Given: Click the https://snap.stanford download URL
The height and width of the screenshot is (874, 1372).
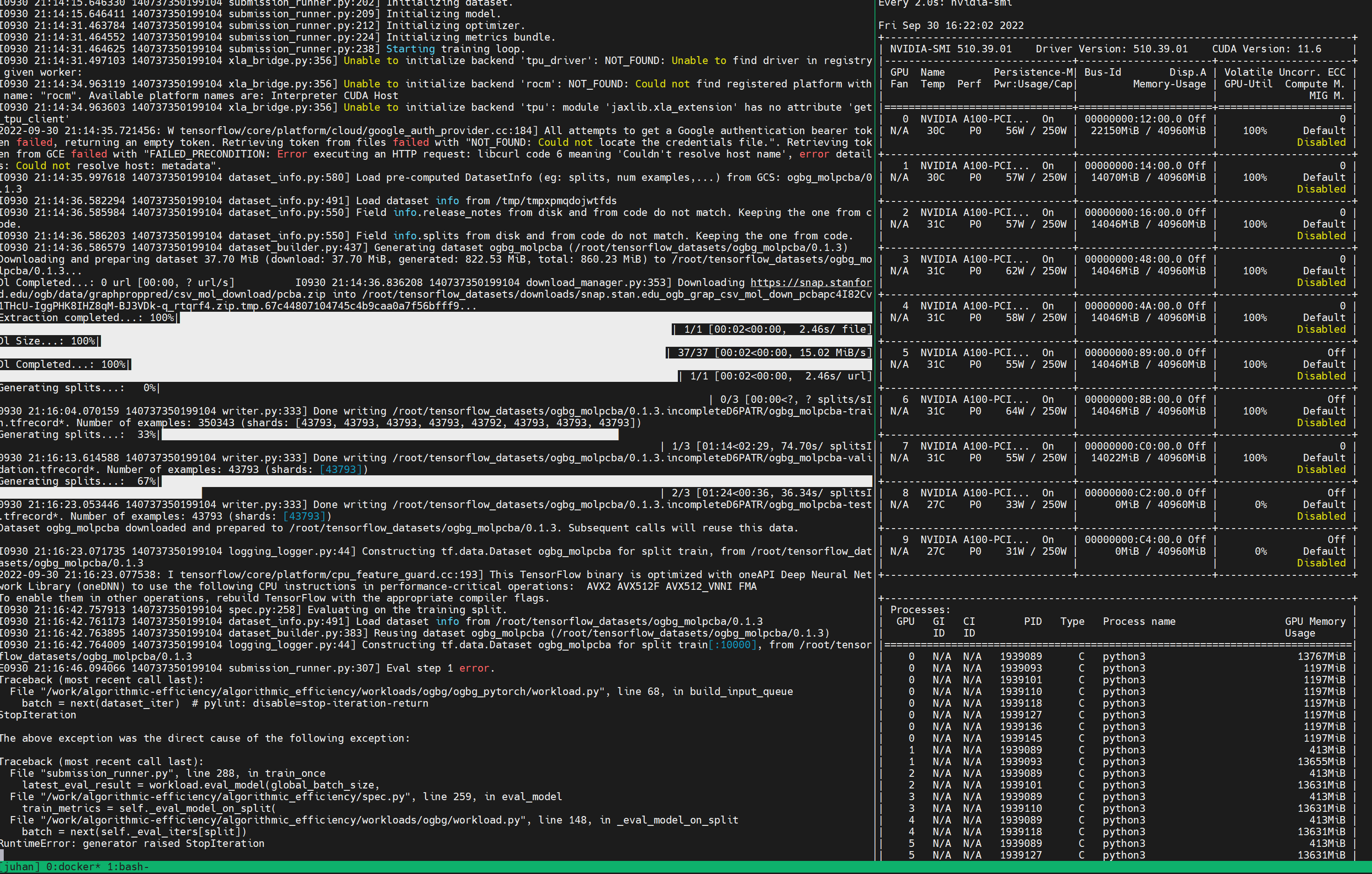Looking at the screenshot, I should 811,282.
